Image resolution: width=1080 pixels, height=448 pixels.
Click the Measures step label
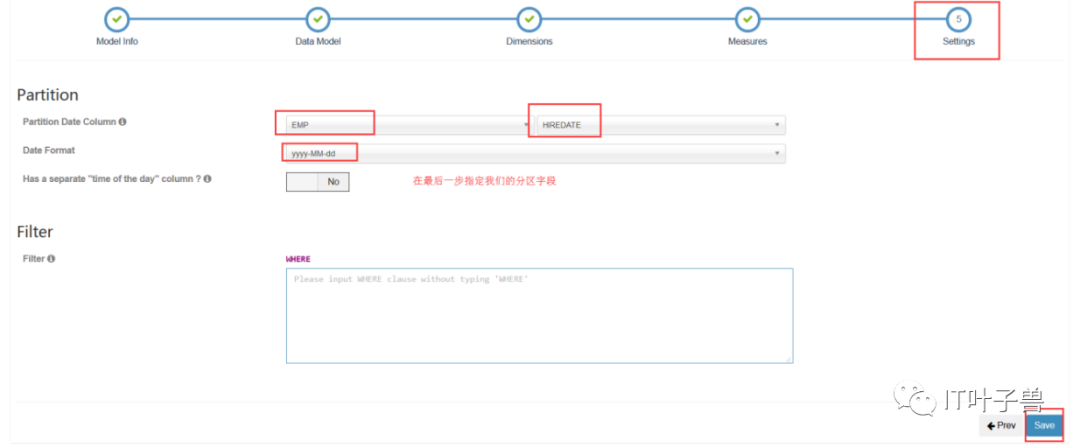pyautogui.click(x=747, y=41)
